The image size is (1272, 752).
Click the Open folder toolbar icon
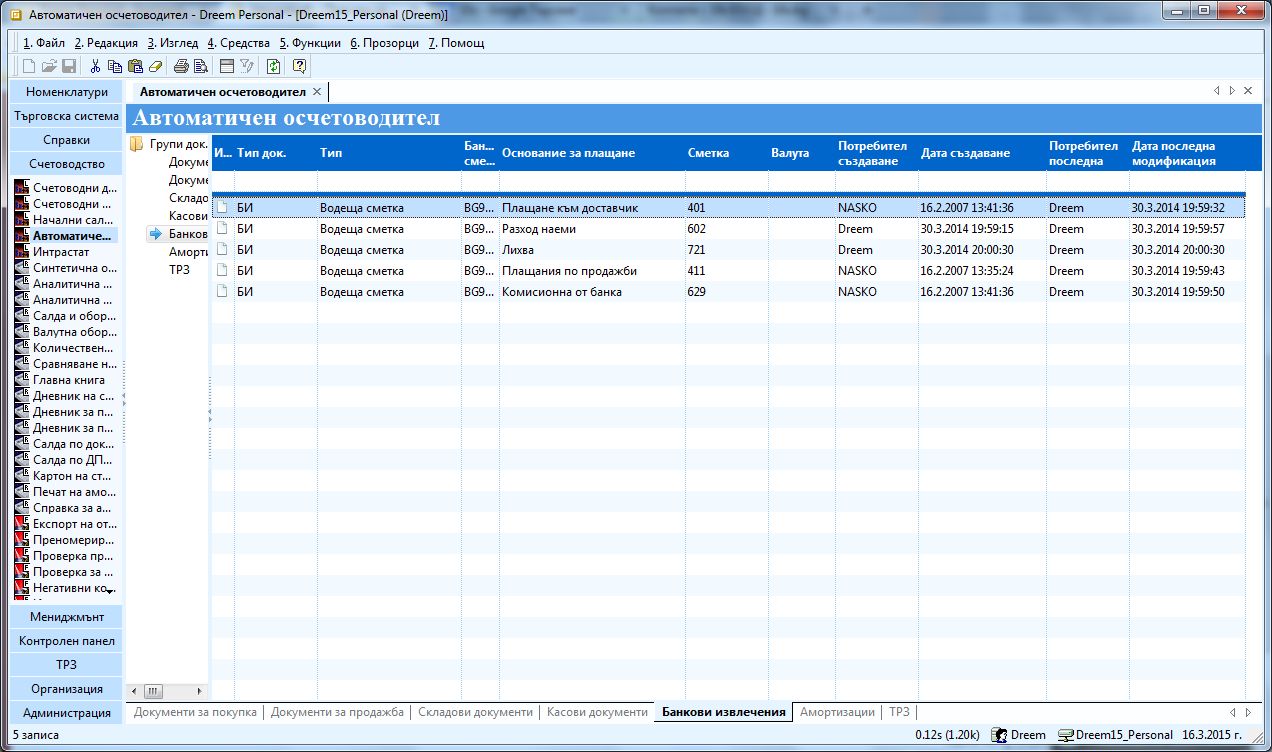click(49, 66)
